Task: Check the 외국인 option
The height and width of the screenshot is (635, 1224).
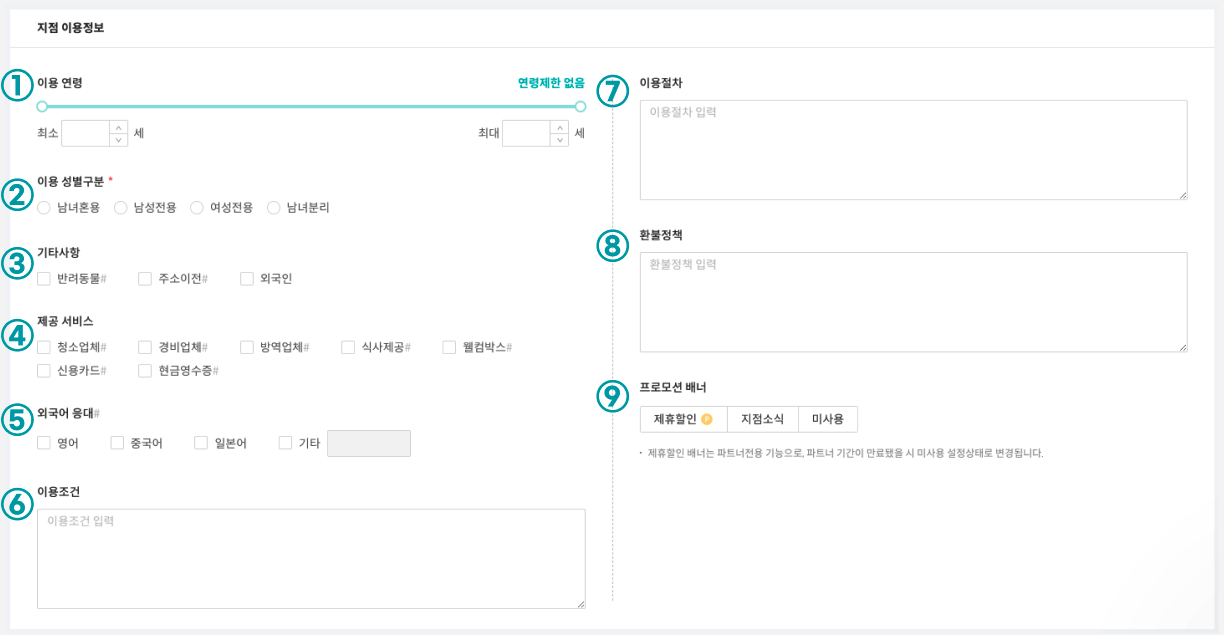Action: click(x=247, y=279)
